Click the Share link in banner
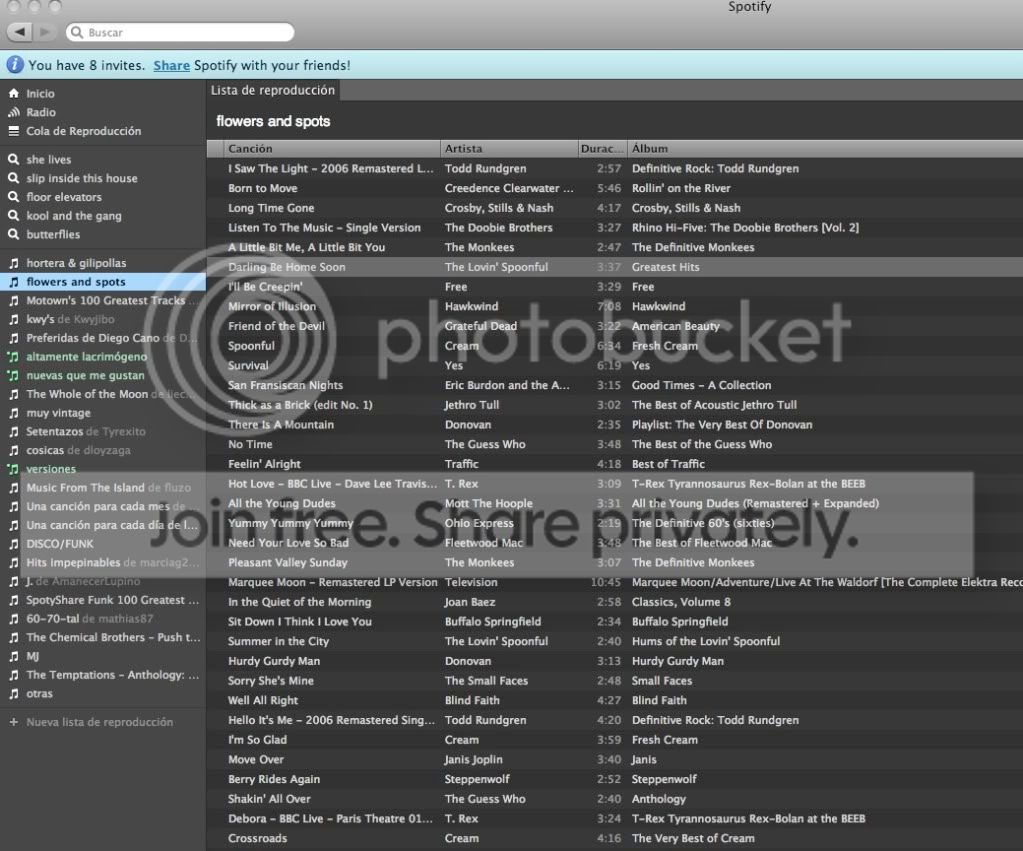The width and height of the screenshot is (1023, 851). 171,65
